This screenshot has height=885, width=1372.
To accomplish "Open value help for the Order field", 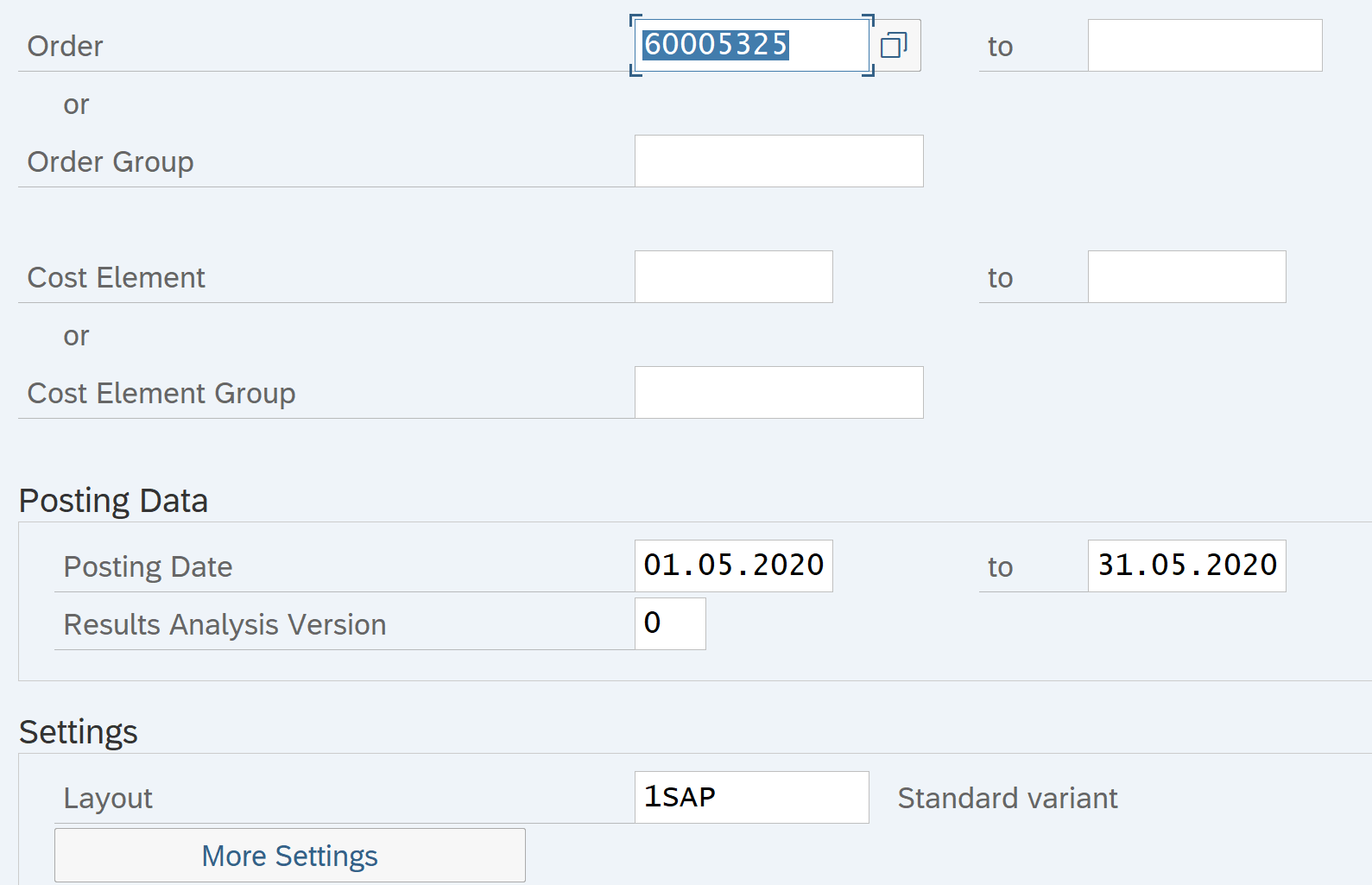I will (894, 46).
